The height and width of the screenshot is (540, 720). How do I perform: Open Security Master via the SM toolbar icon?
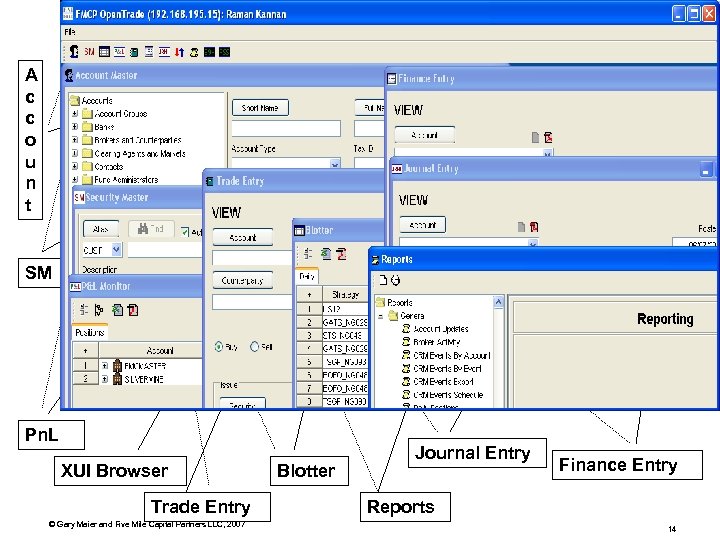89,52
